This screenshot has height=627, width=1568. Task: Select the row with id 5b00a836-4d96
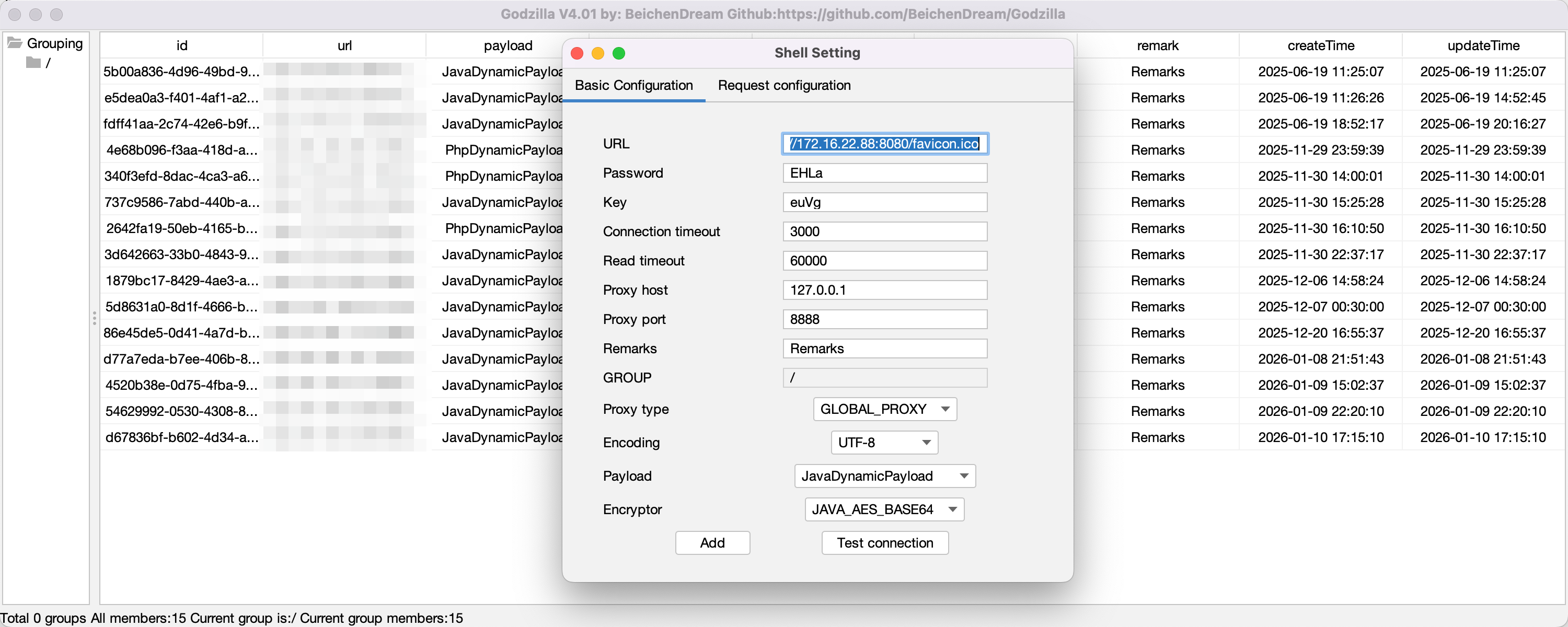pos(181,72)
